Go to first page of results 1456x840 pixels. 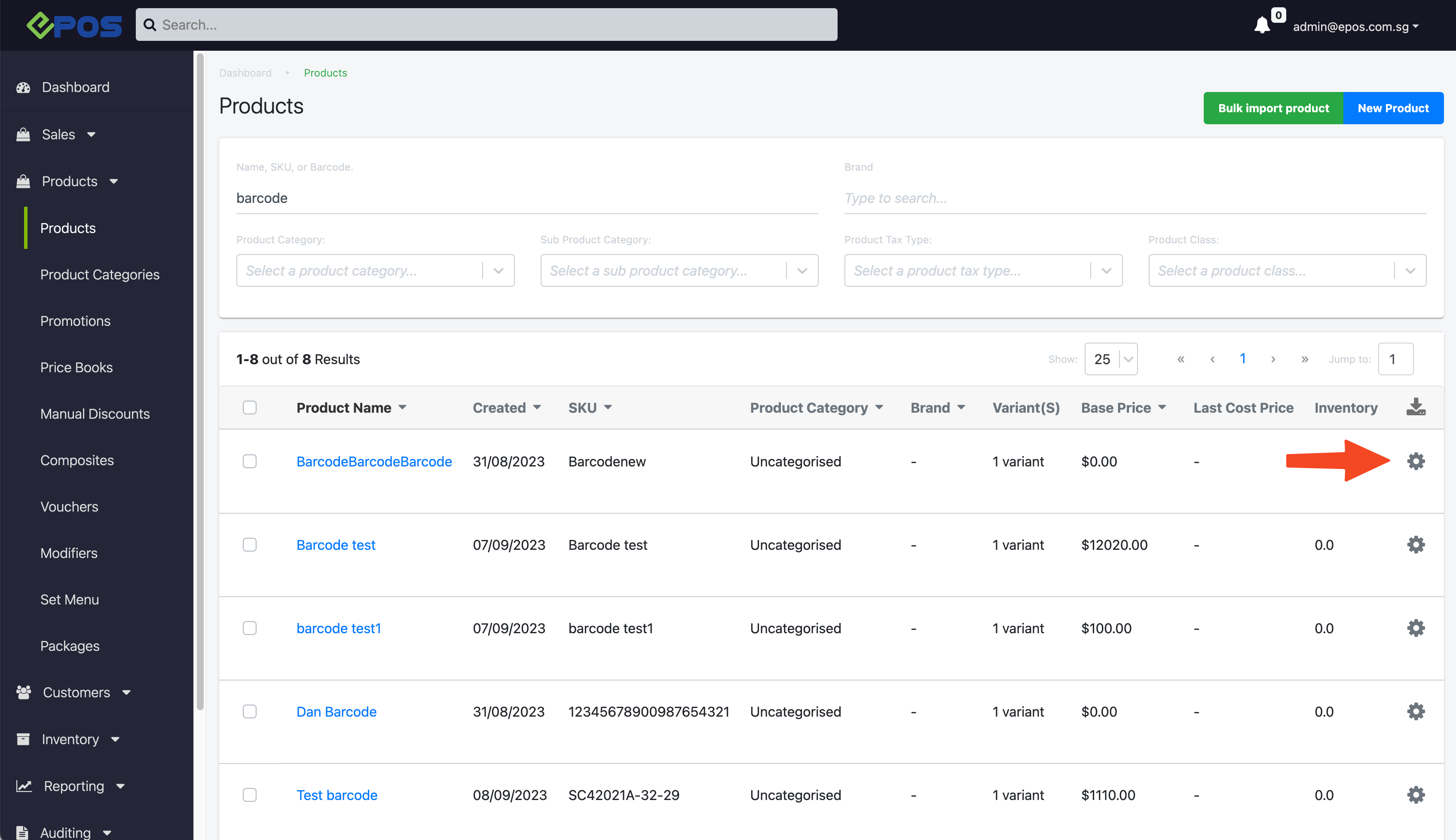1181,359
